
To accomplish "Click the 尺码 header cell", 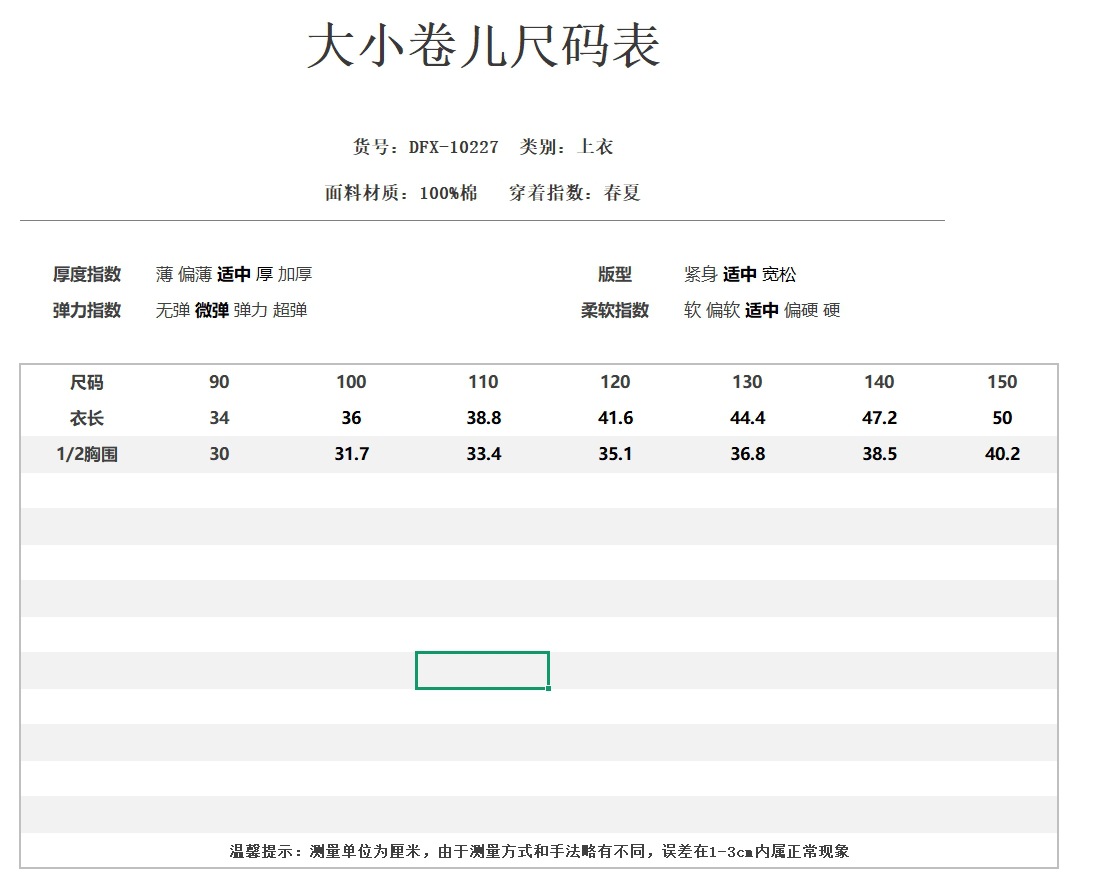I will tap(87, 382).
